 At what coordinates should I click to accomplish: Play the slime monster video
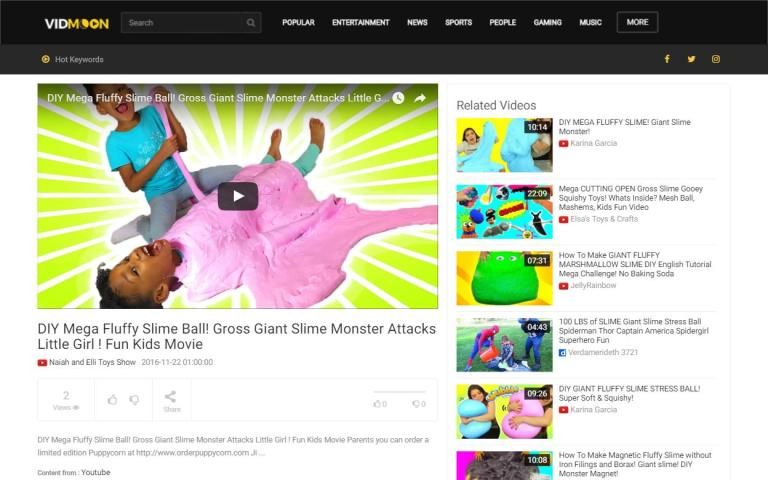237,196
